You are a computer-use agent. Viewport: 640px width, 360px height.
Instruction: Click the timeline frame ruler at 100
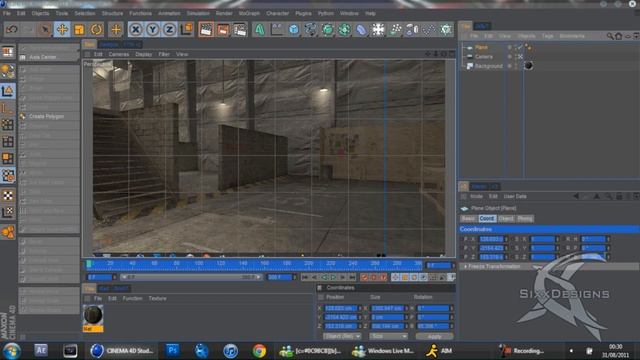point(199,264)
